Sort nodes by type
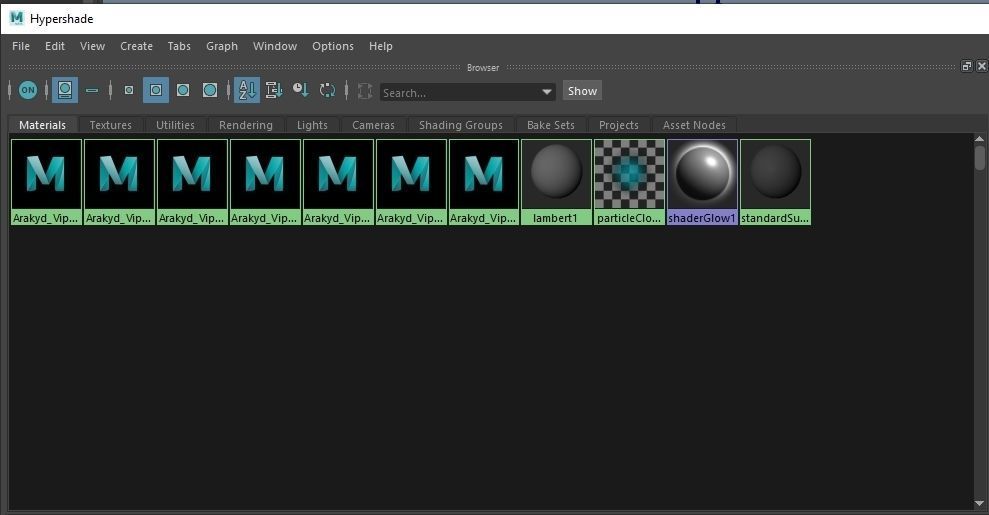The width and height of the screenshot is (989, 515). pyautogui.click(x=274, y=90)
